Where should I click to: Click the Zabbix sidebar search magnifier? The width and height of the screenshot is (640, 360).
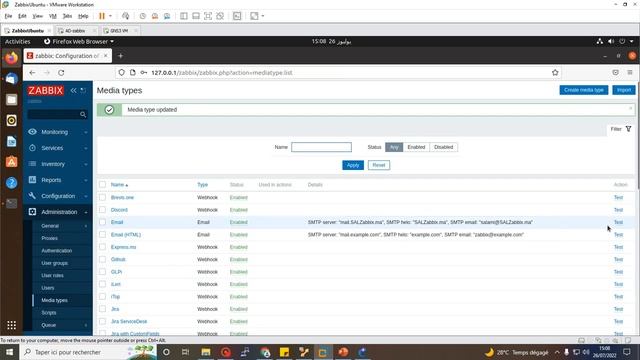pos(83,114)
